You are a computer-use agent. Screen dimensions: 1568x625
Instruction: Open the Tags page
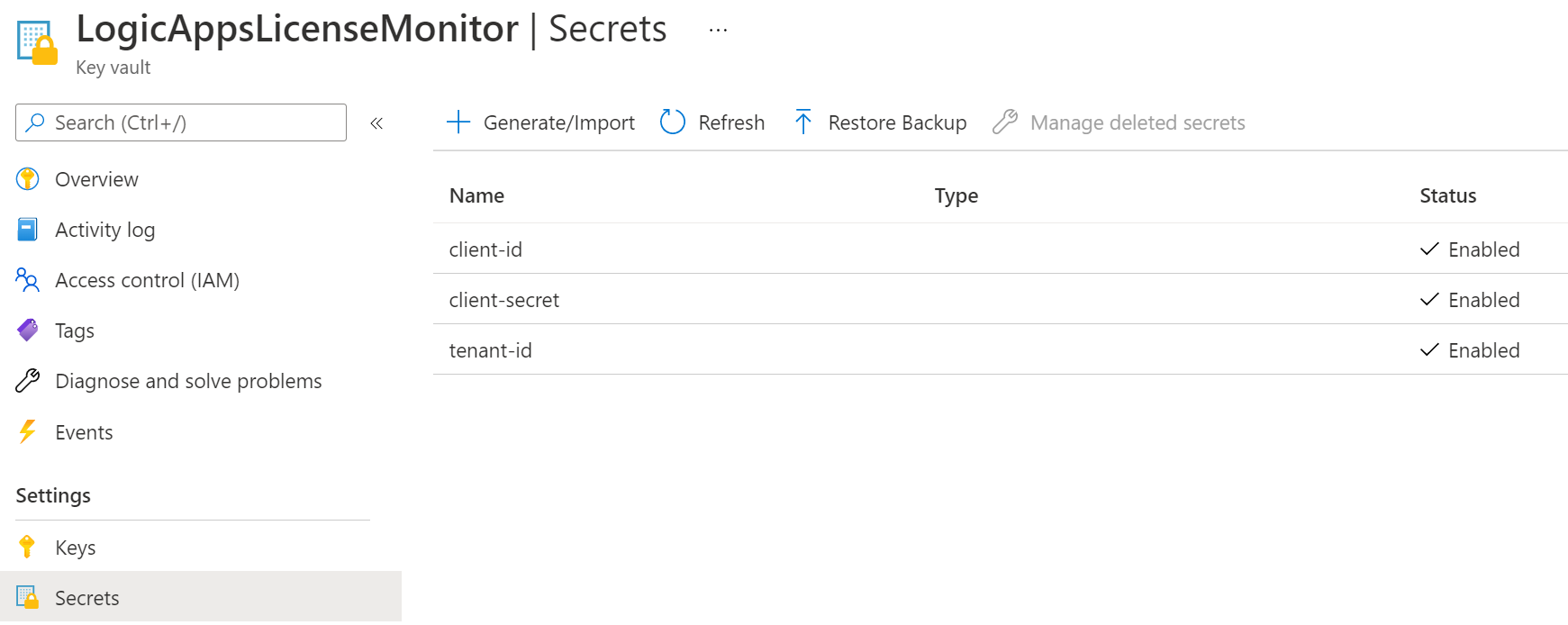coord(74,331)
